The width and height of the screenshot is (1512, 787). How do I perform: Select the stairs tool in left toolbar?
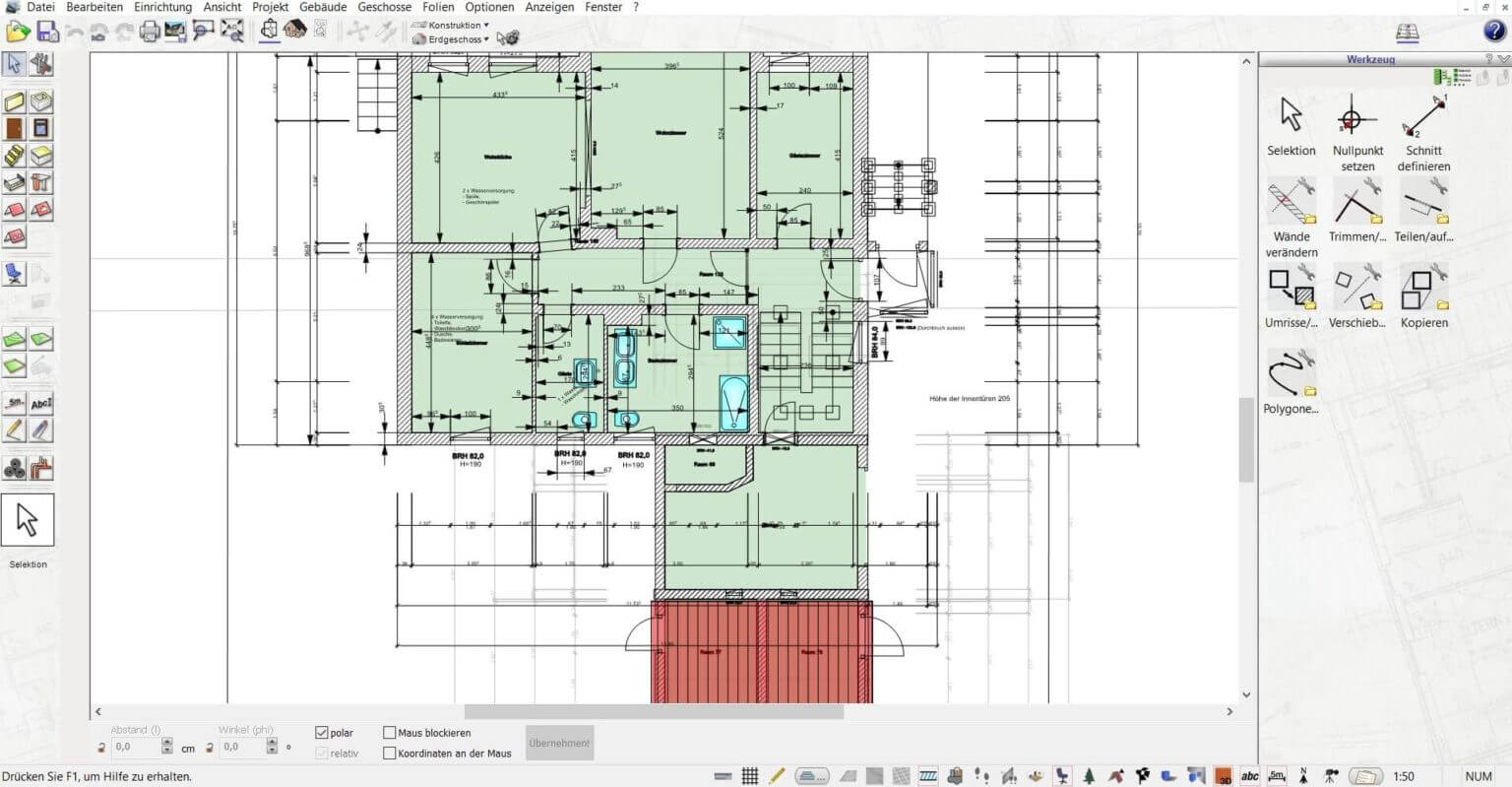point(14,155)
